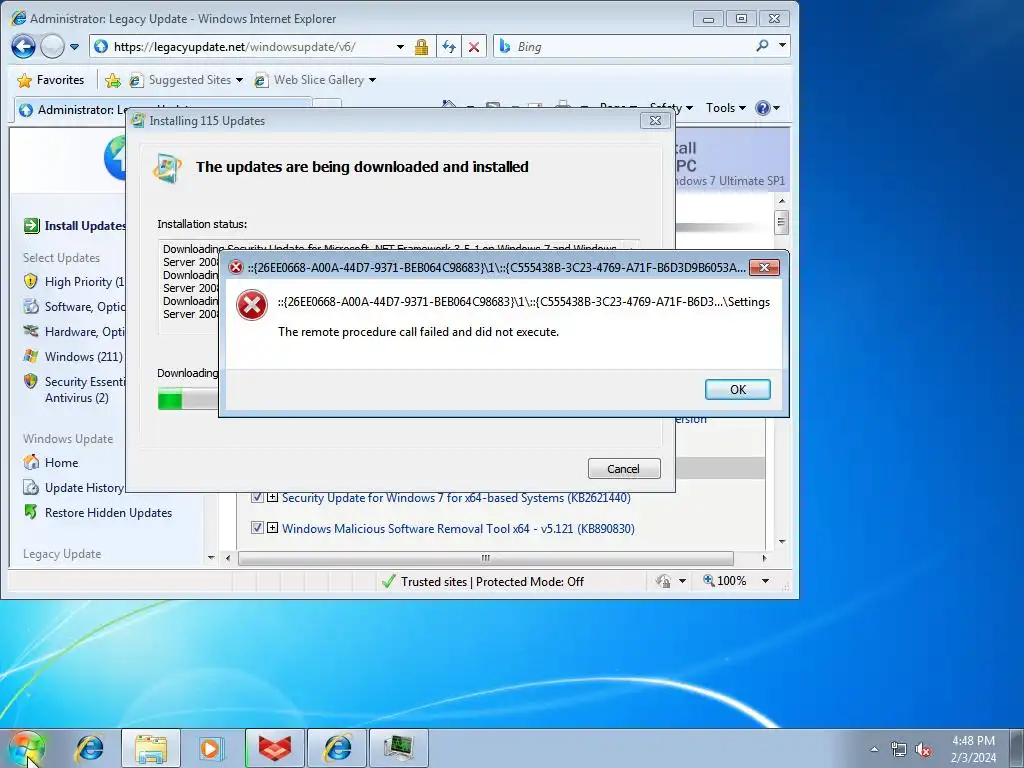The image size is (1024, 768).
Task: Open Update History
Action: tap(73, 488)
